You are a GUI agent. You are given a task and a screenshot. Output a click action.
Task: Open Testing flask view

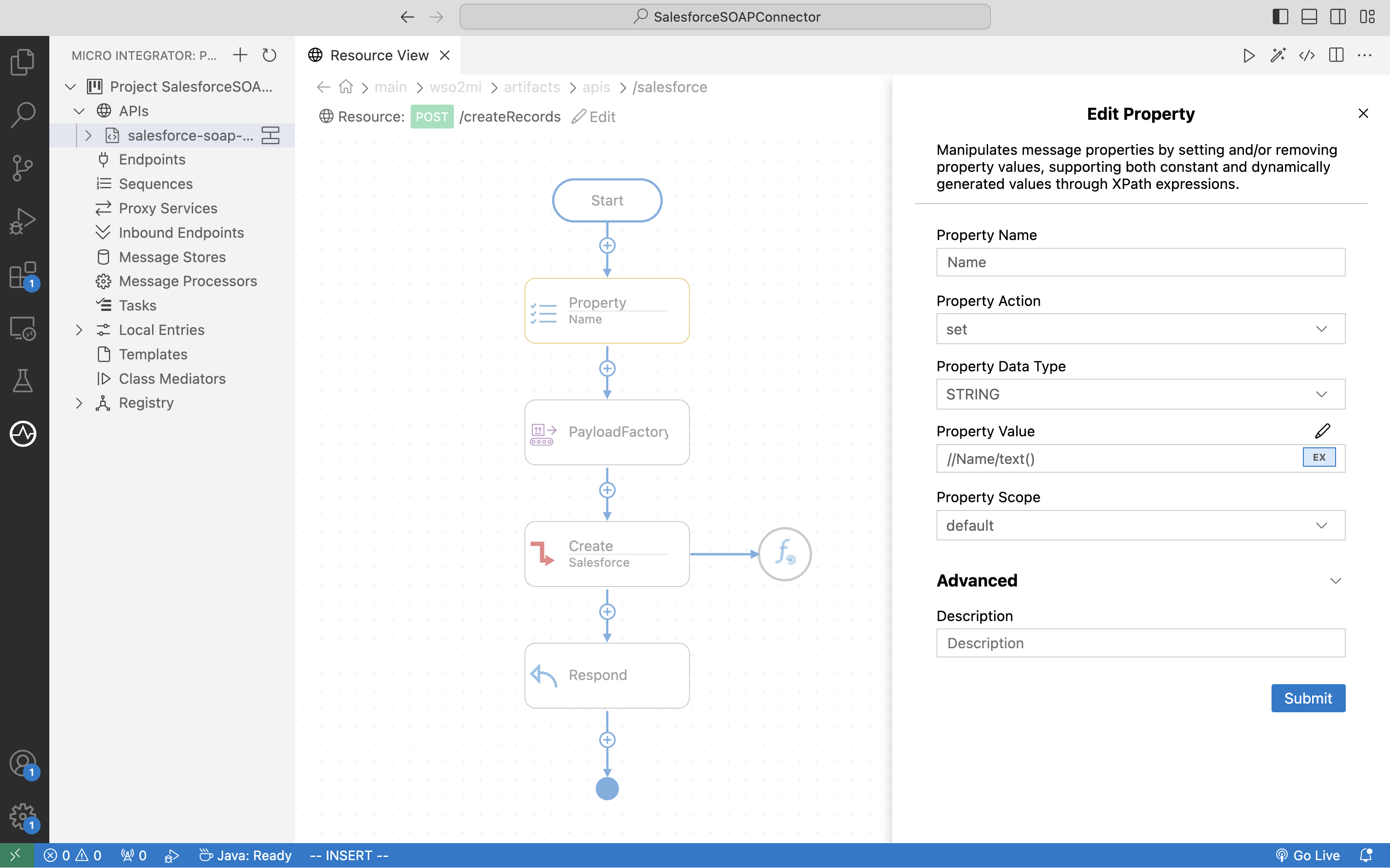point(23,381)
